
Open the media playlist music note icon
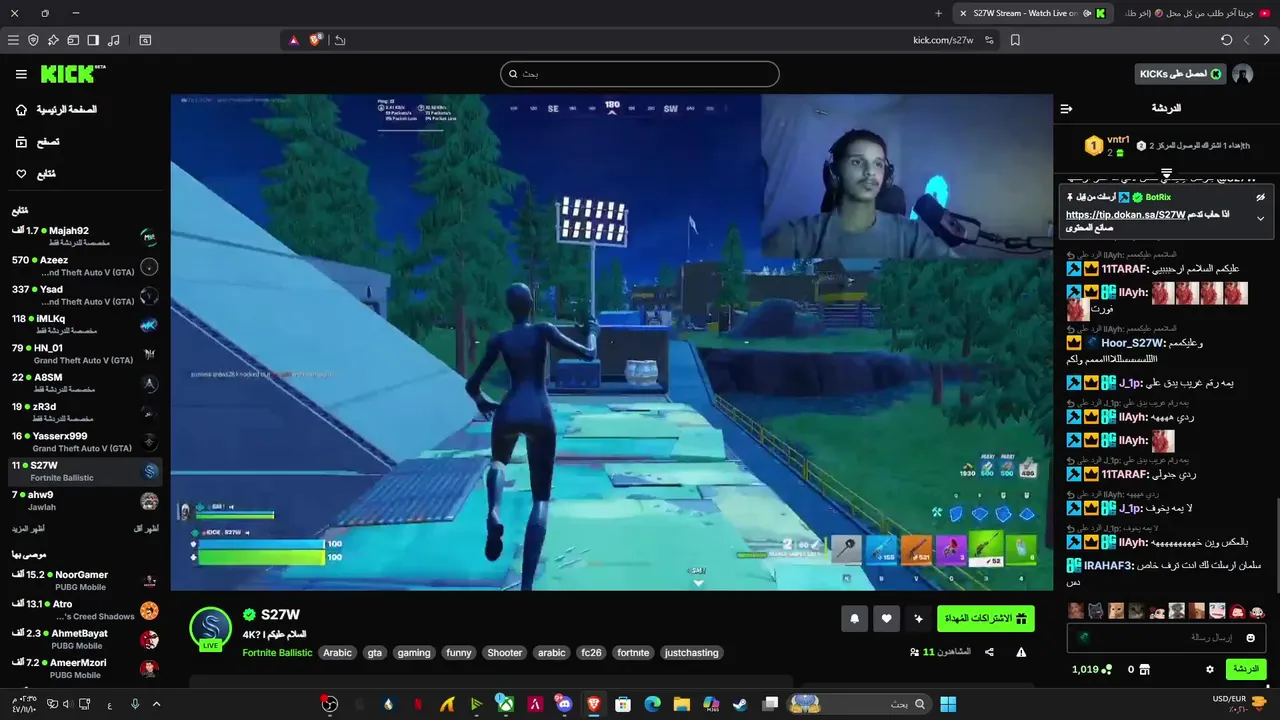click(x=113, y=40)
